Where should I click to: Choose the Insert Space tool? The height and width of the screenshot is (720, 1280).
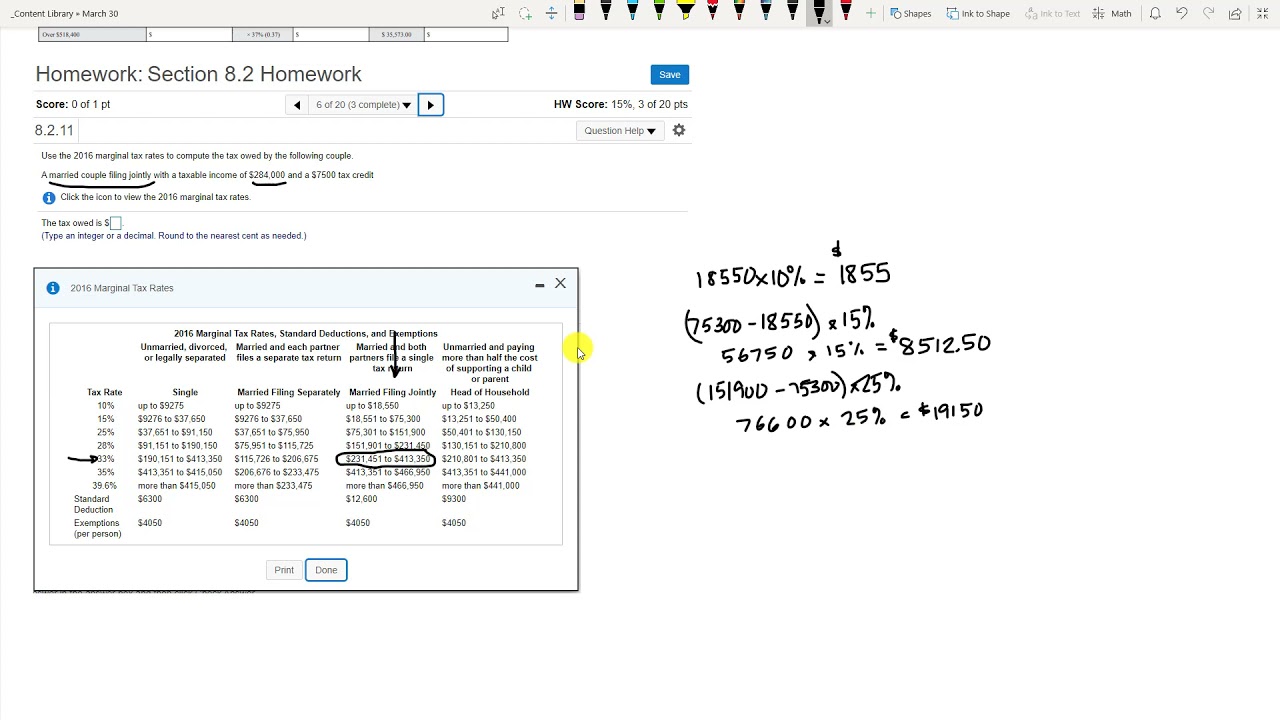click(x=551, y=13)
